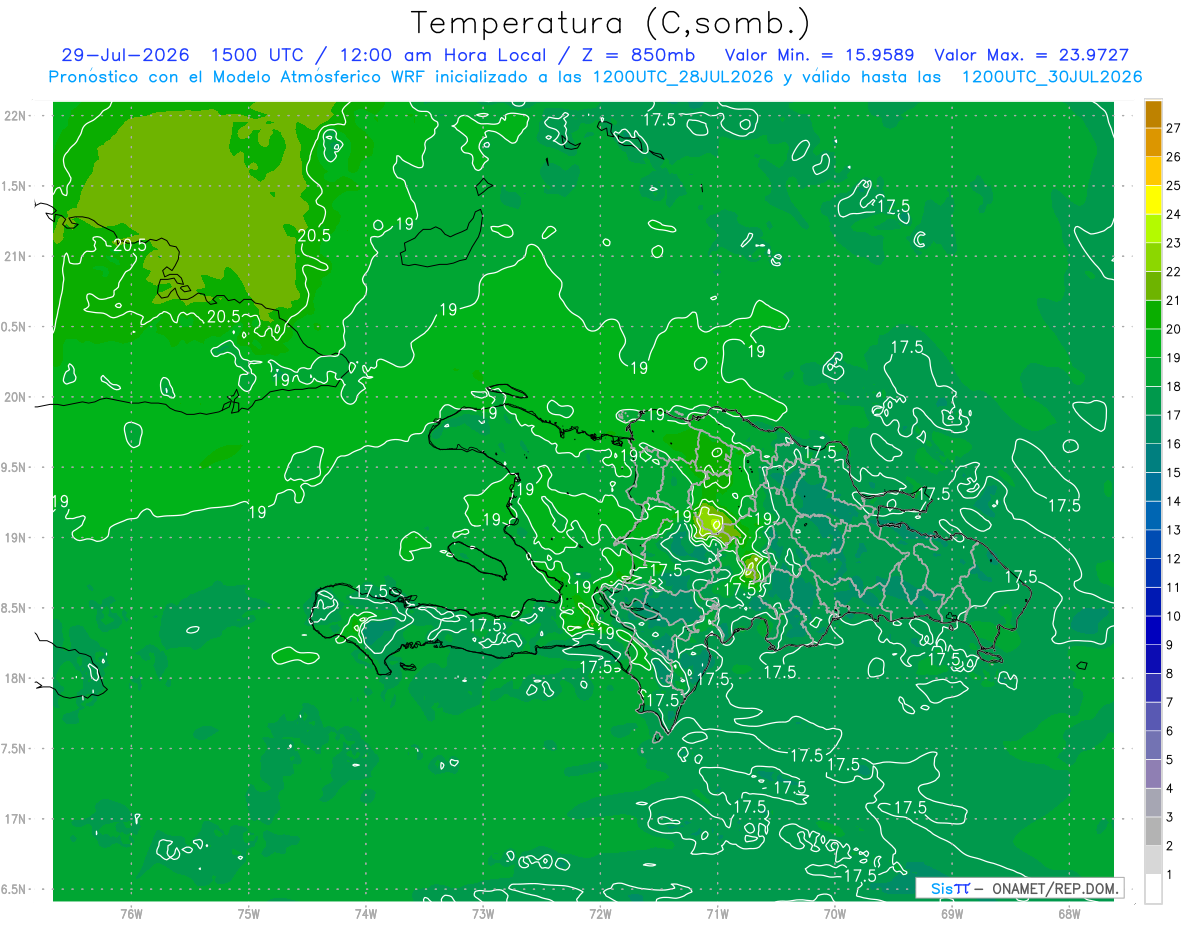Click the '1.5N' latitude axis label
The image size is (1200, 927).
(x=14, y=186)
